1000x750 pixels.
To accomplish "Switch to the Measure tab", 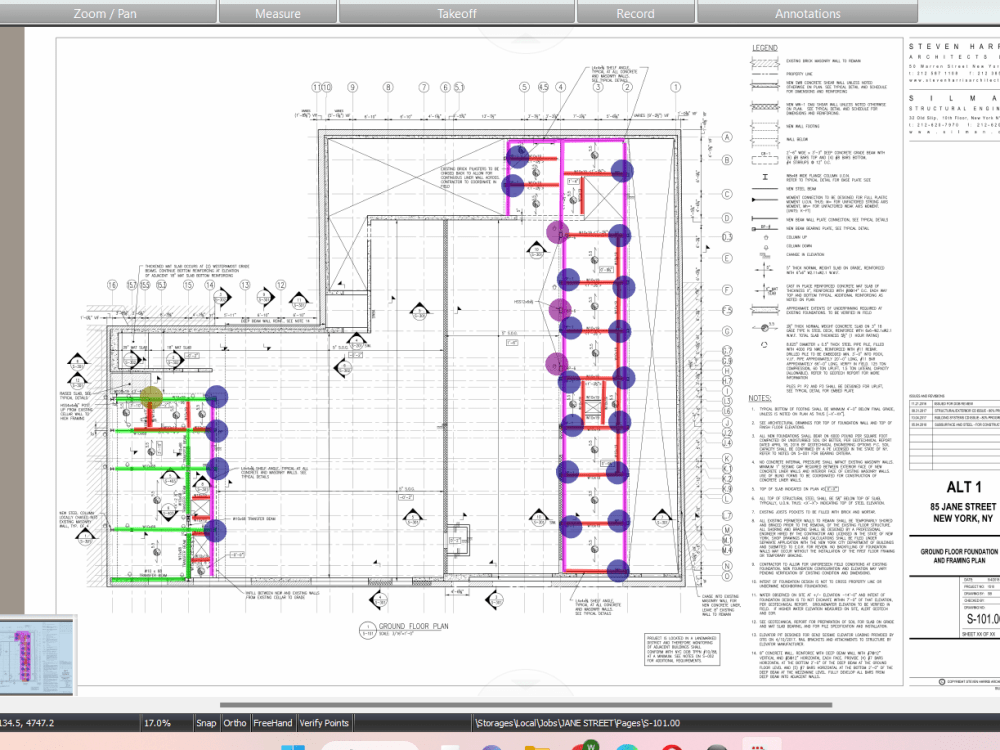I will coord(278,13).
